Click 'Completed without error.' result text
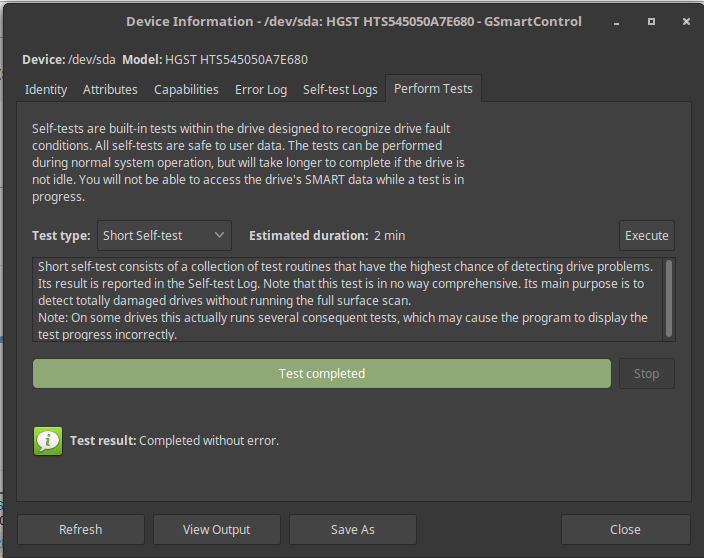The width and height of the screenshot is (704, 558). coord(209,441)
